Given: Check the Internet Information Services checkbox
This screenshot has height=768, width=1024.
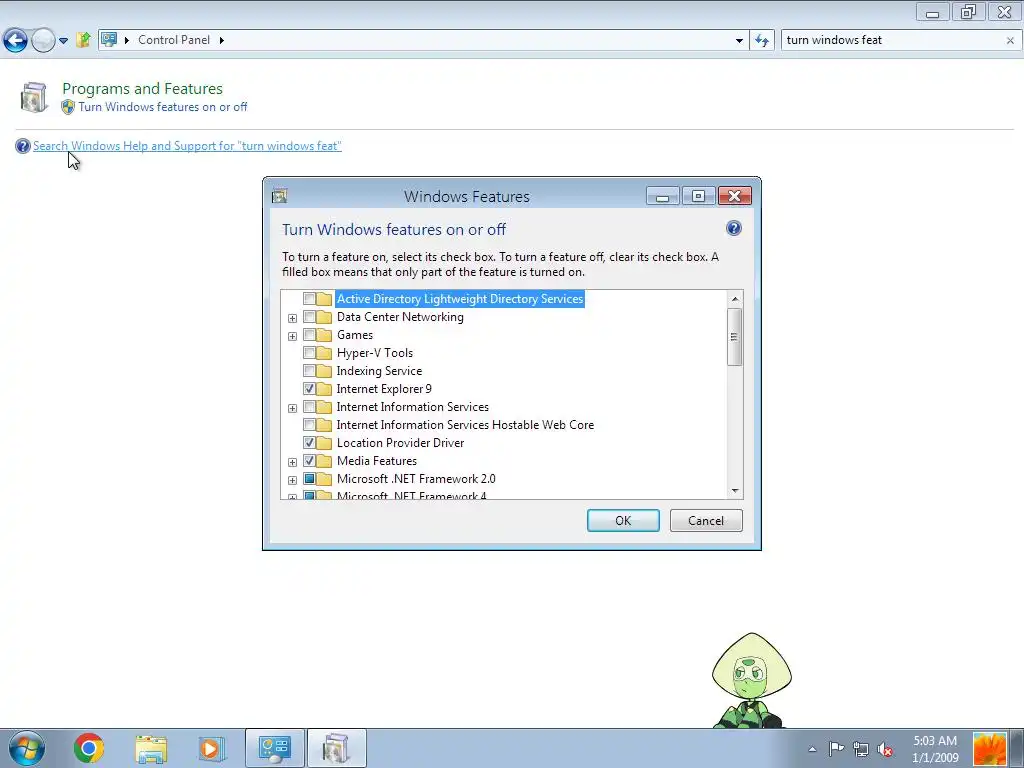Looking at the screenshot, I should 310,407.
